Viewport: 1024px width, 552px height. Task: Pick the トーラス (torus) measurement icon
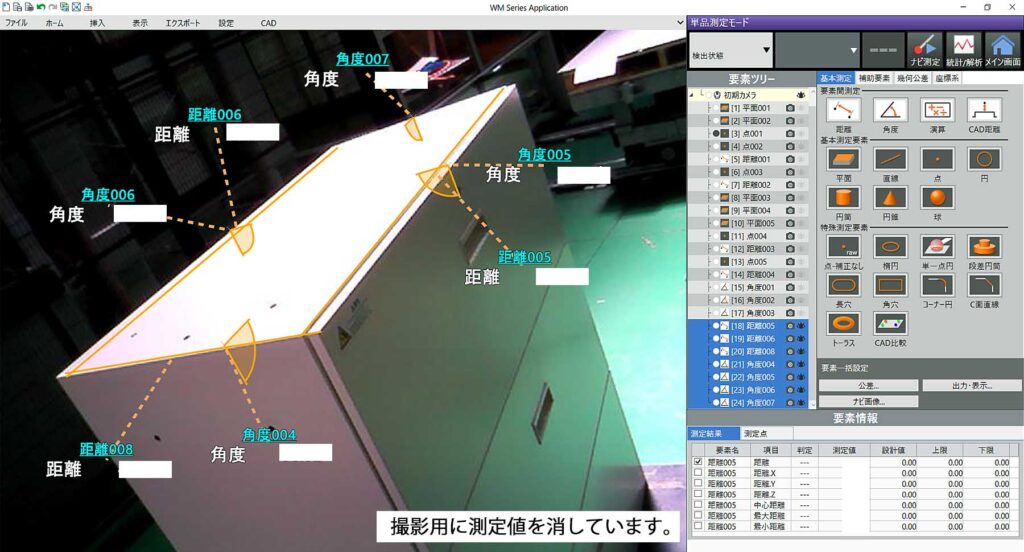pyautogui.click(x=842, y=324)
